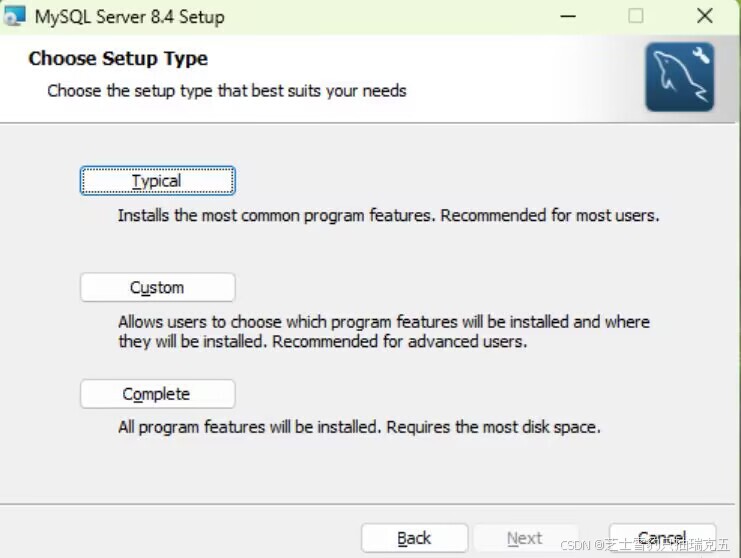The width and height of the screenshot is (741, 558).
Task: Click the installer icon in title bar
Action: click(14, 16)
